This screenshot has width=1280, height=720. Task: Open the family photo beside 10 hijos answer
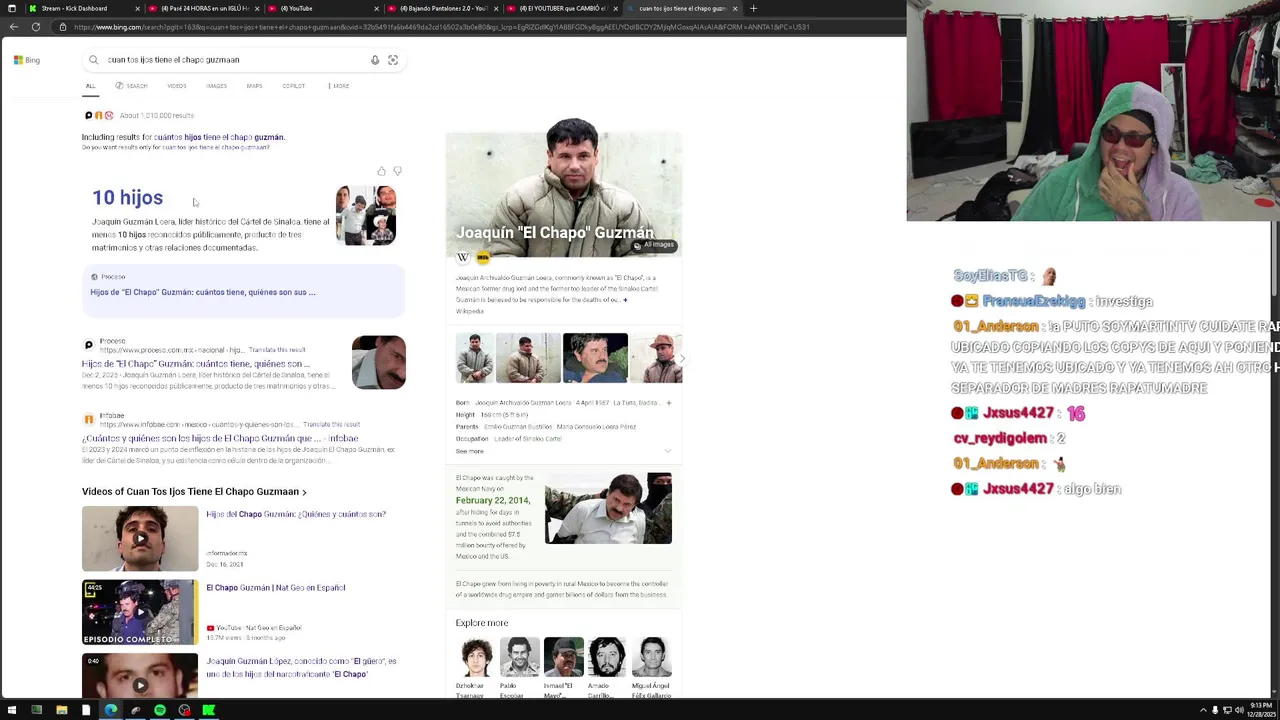tap(366, 215)
